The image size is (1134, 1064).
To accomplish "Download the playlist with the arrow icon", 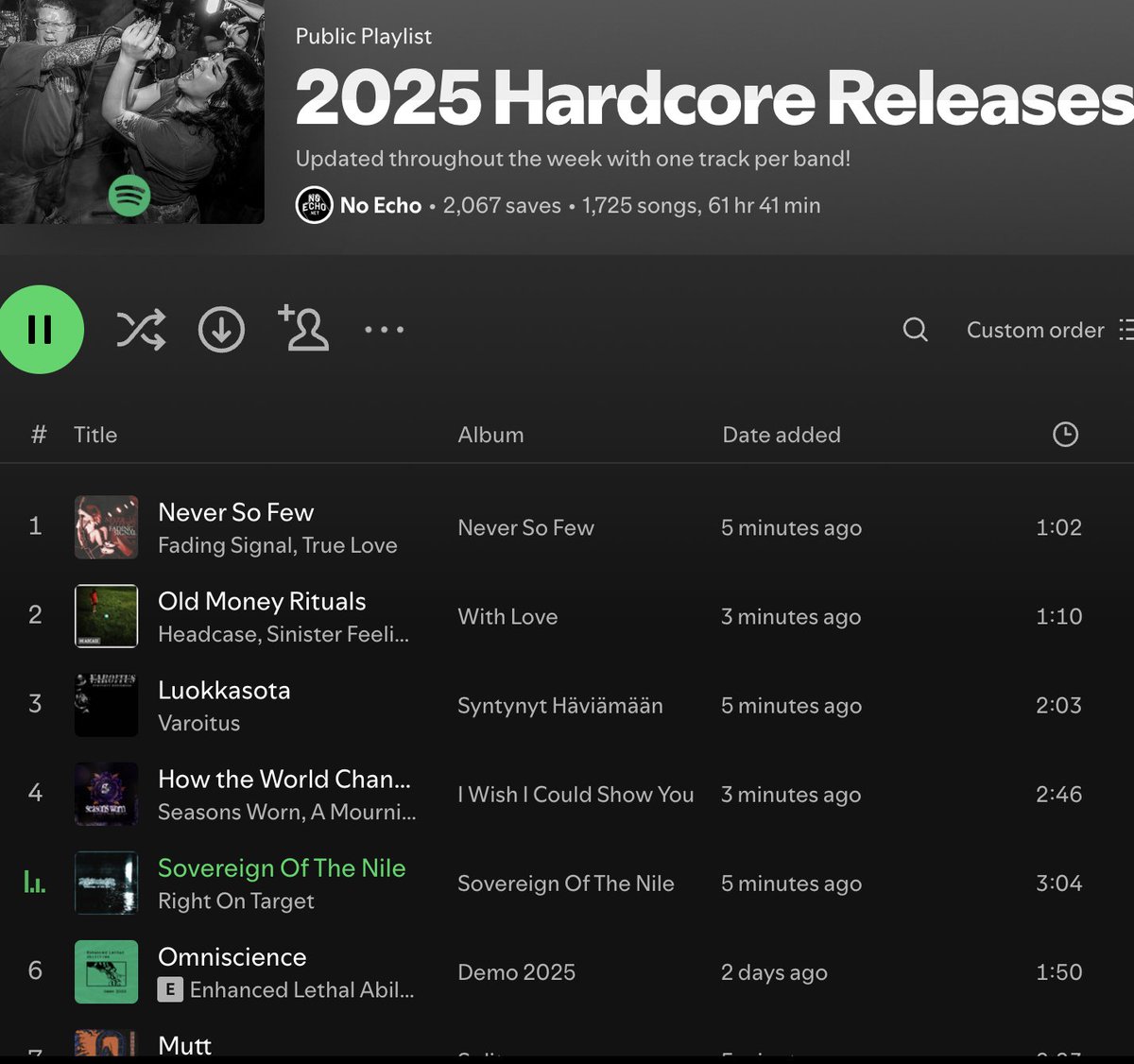I will 221,330.
